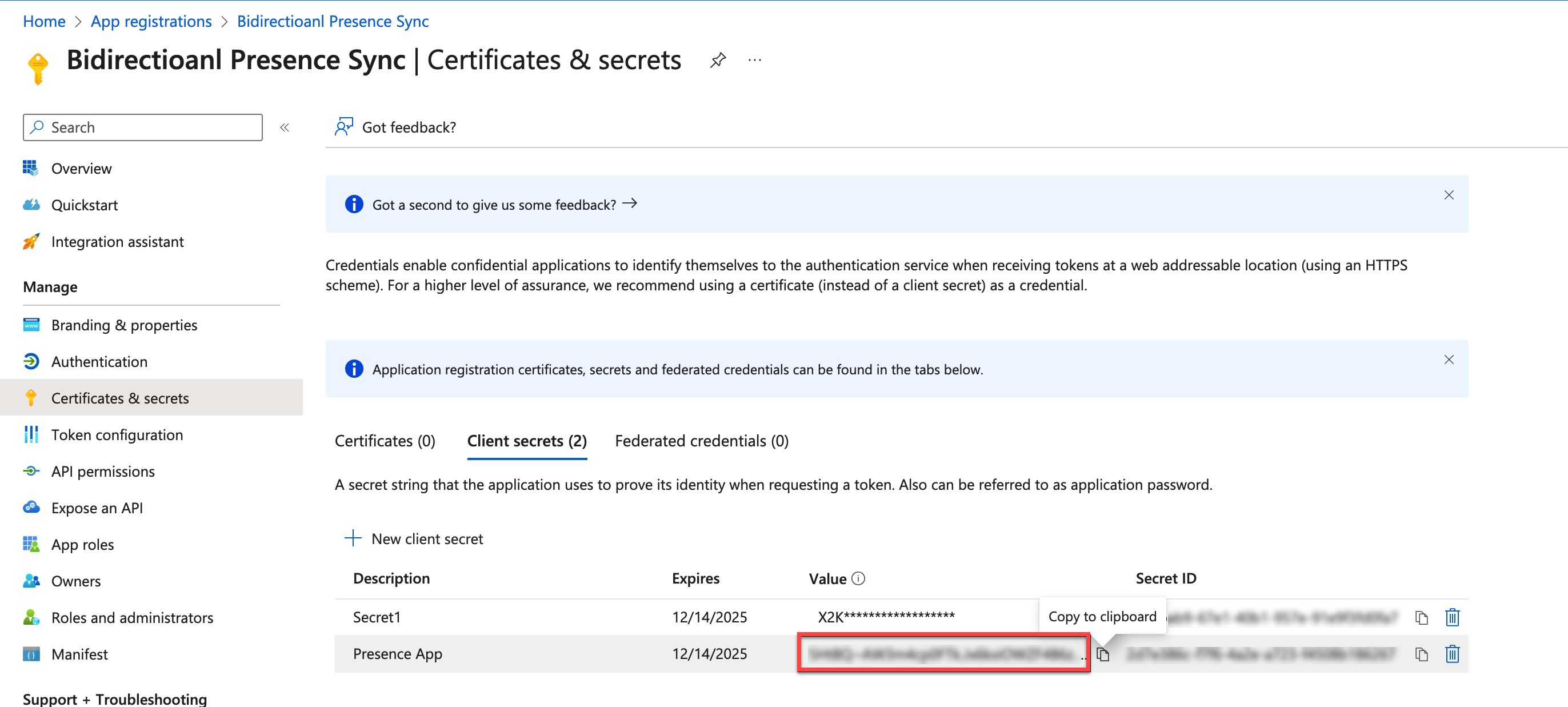Select the Secret1 description cell
This screenshot has height=707, width=1568.
pyautogui.click(x=377, y=617)
